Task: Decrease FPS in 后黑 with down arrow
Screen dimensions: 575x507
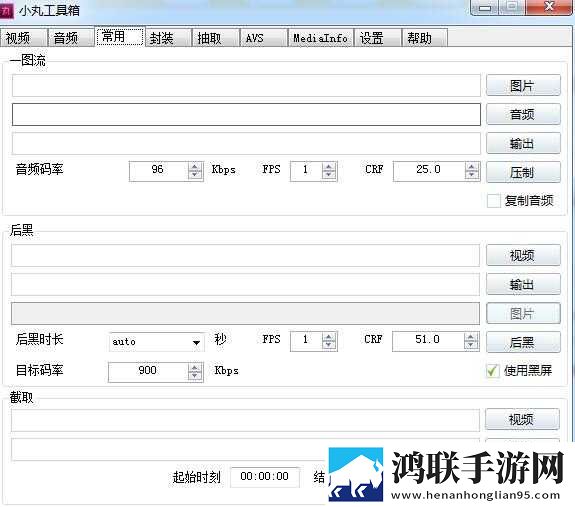Action: tap(329, 345)
